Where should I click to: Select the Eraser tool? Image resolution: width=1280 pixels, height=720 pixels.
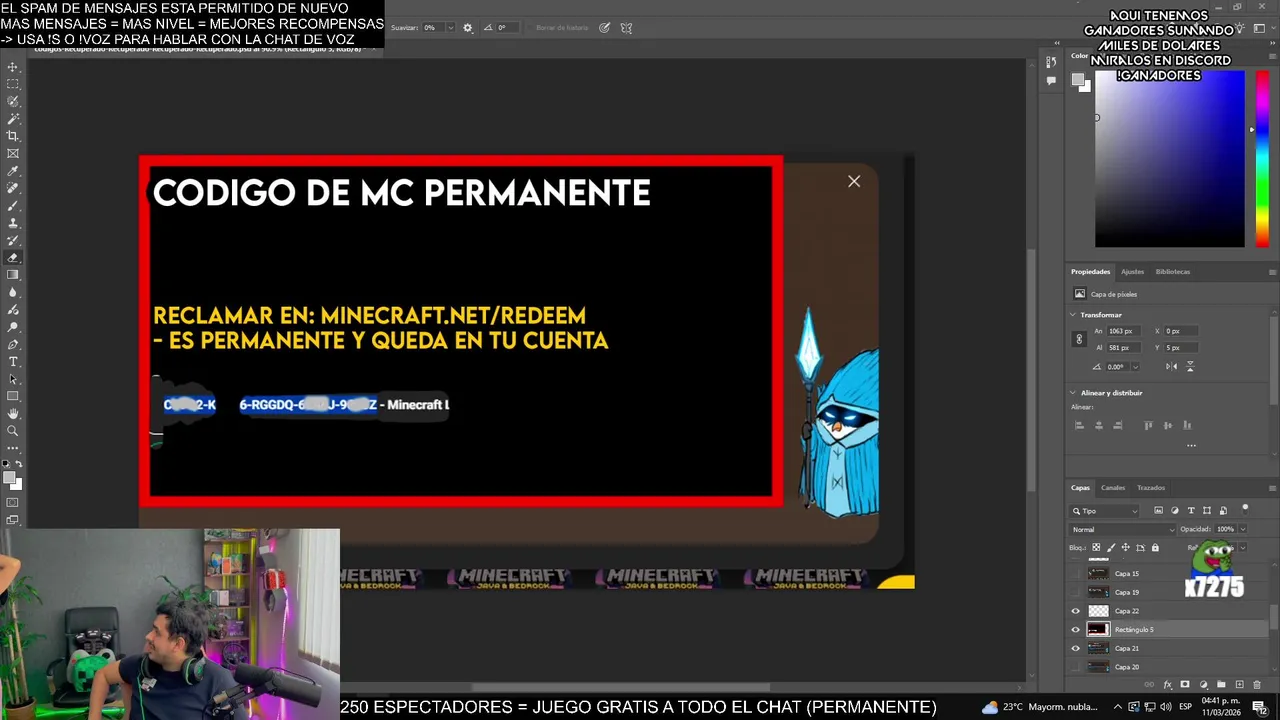click(x=13, y=257)
